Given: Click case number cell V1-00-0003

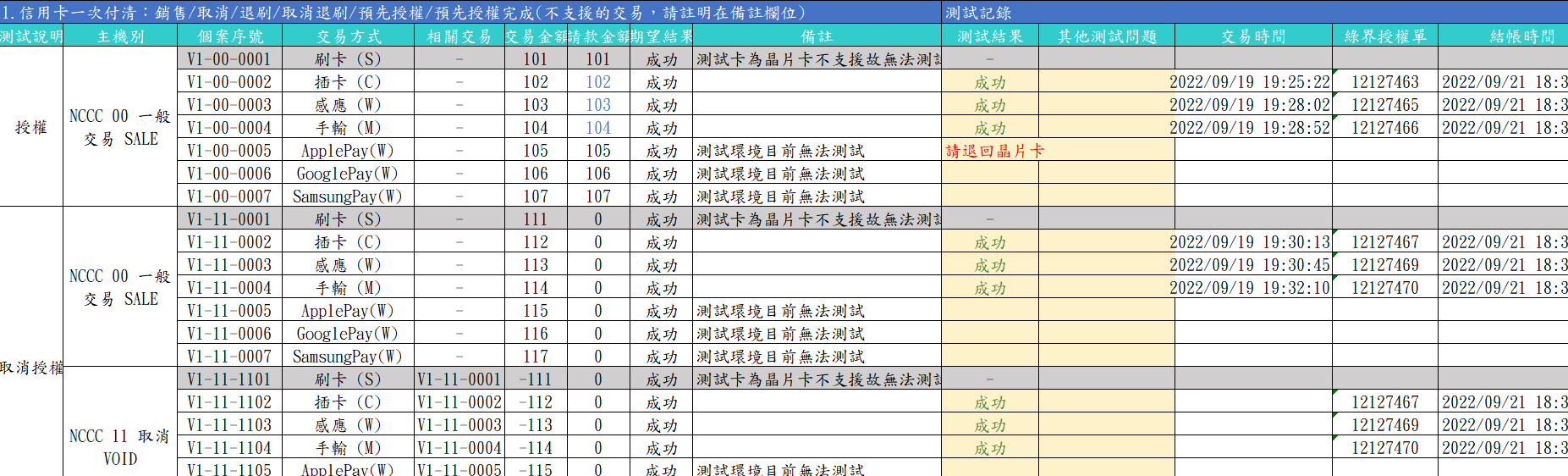Looking at the screenshot, I should [229, 104].
